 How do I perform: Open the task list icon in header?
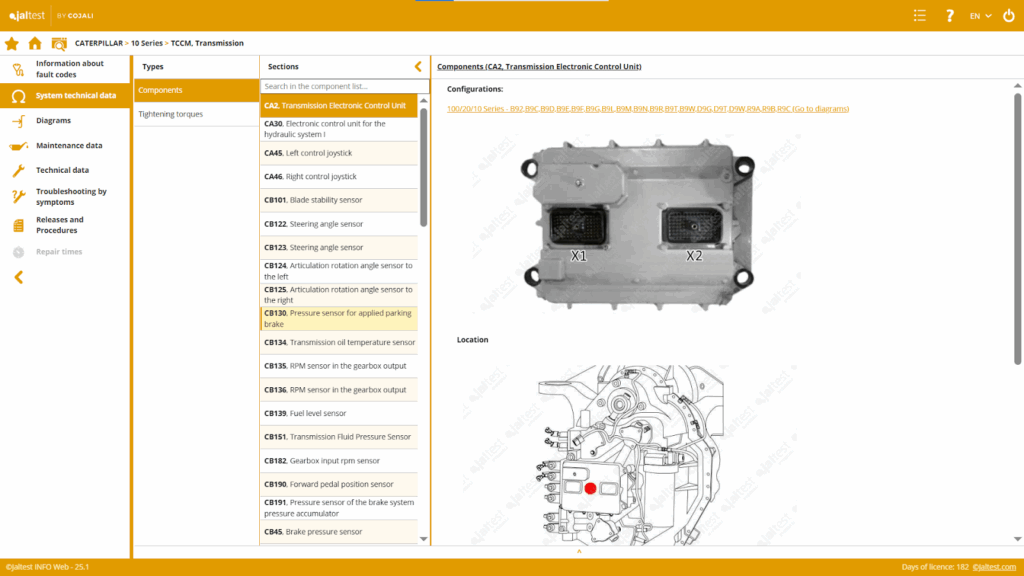[920, 15]
